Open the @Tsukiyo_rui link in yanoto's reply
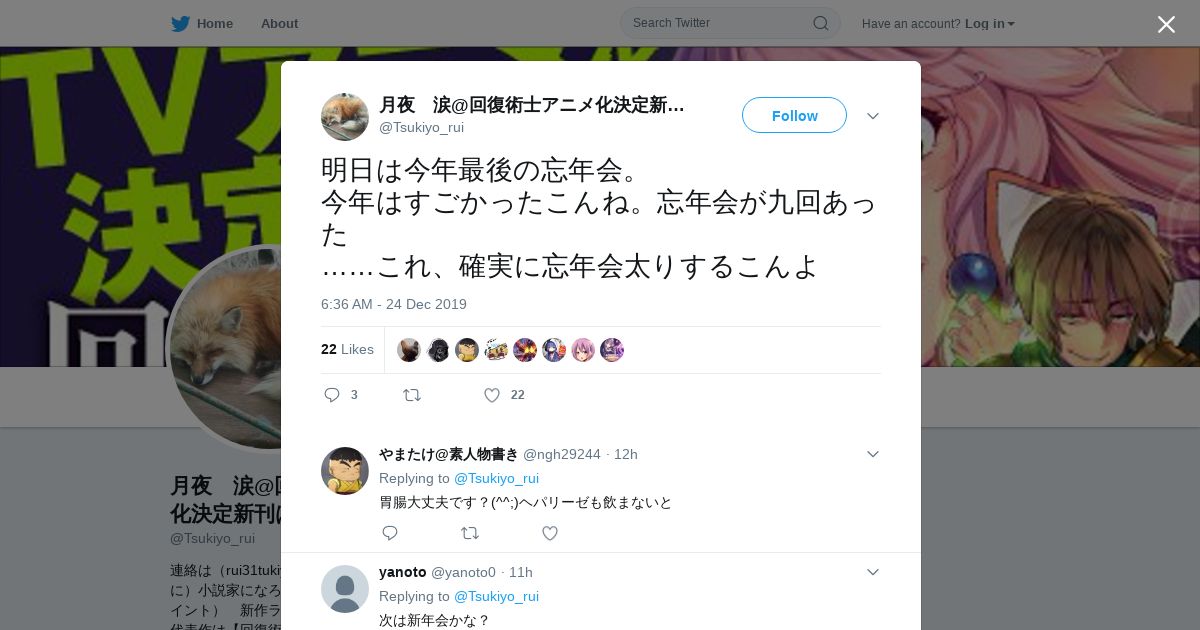The height and width of the screenshot is (630, 1200). [496, 596]
